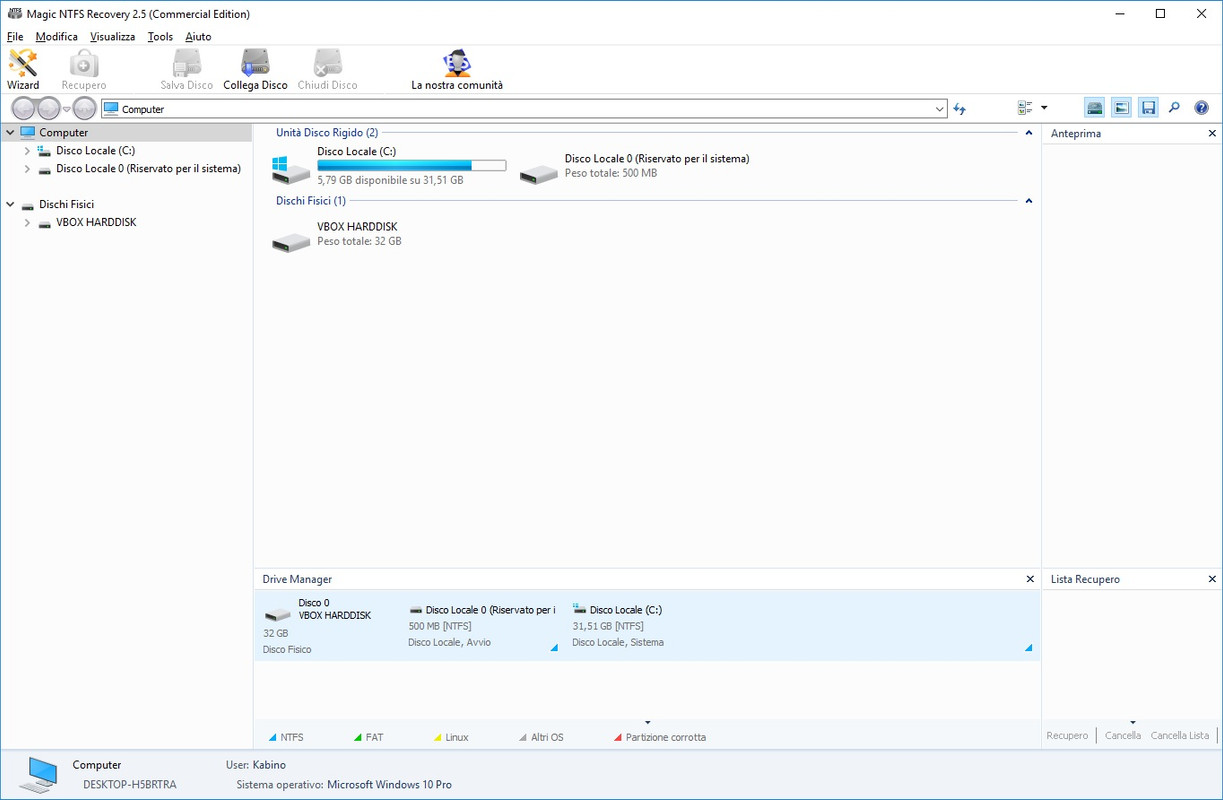Close the Drive Manager panel
This screenshot has height=800, width=1223.
[1030, 579]
